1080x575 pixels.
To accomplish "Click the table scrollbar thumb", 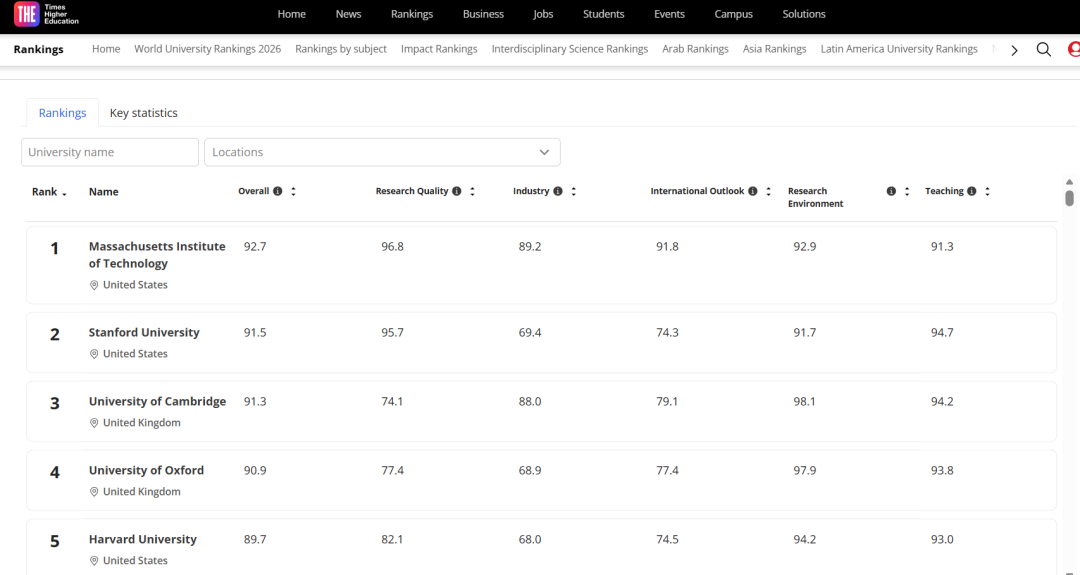I will coord(1070,198).
